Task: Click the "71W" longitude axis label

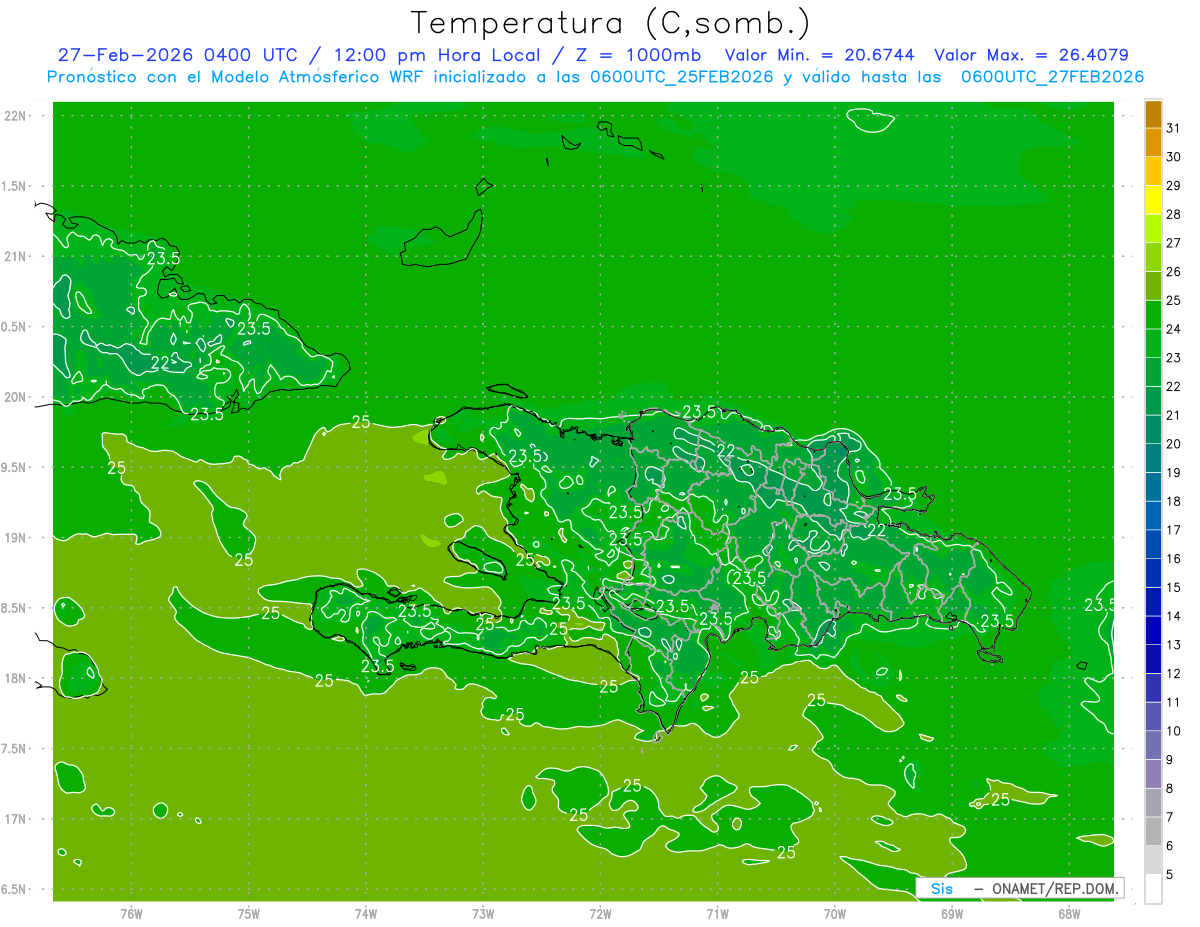Action: pos(717,913)
